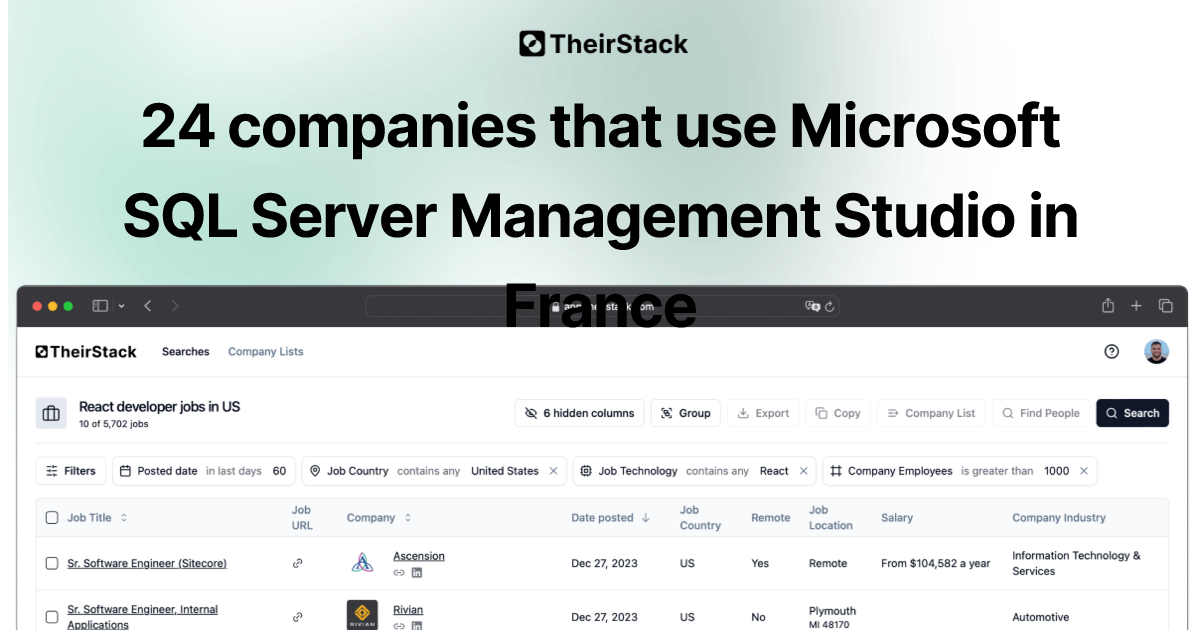Select the Information Technology & Services industry cell

click(x=1076, y=563)
